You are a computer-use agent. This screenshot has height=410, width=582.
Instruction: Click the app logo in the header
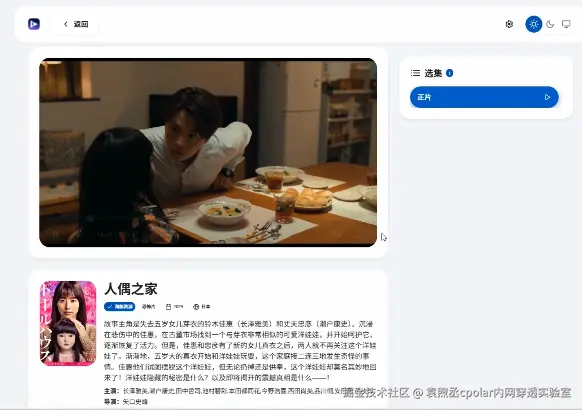coord(34,24)
